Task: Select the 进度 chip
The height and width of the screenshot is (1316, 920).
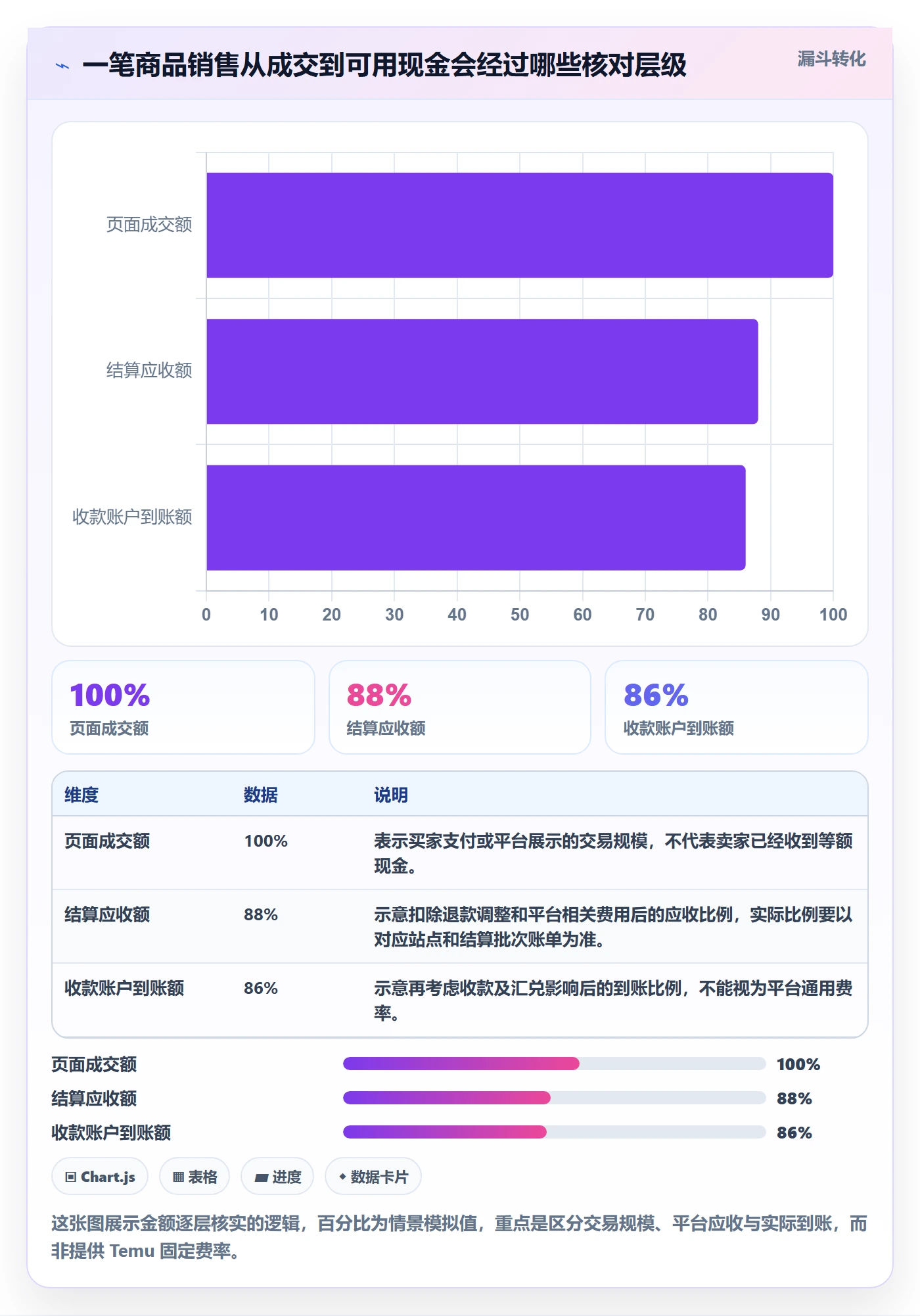Action: [x=277, y=1177]
